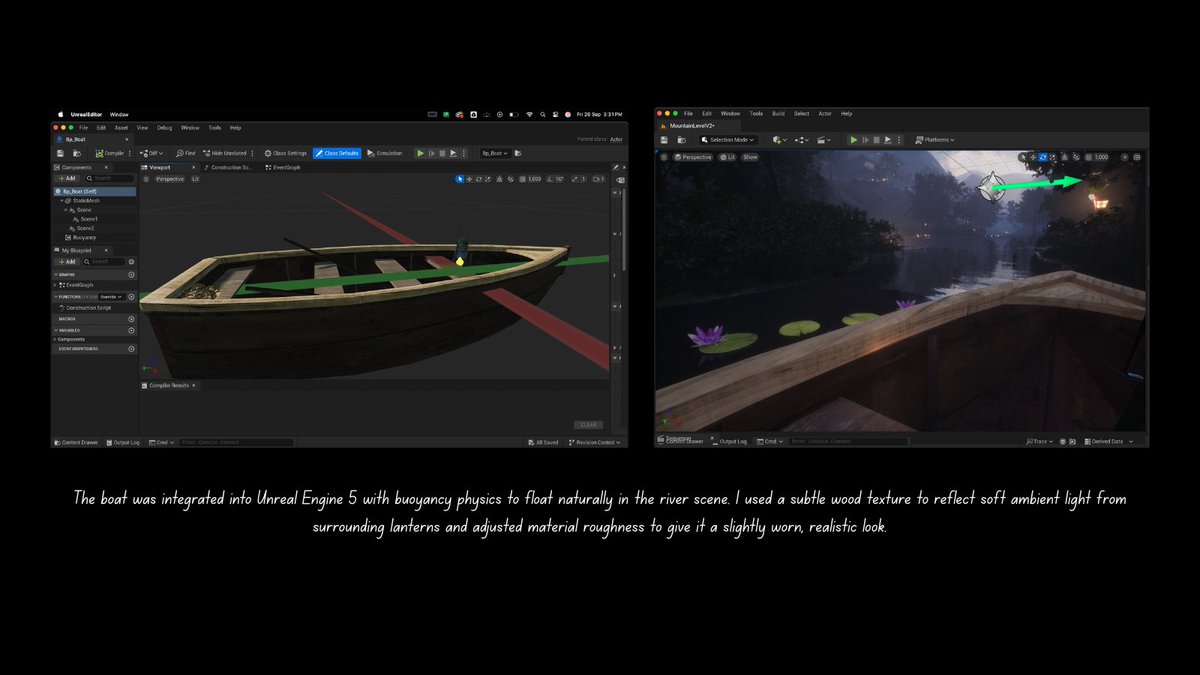Add new function with Functions plus icon

[x=131, y=297]
